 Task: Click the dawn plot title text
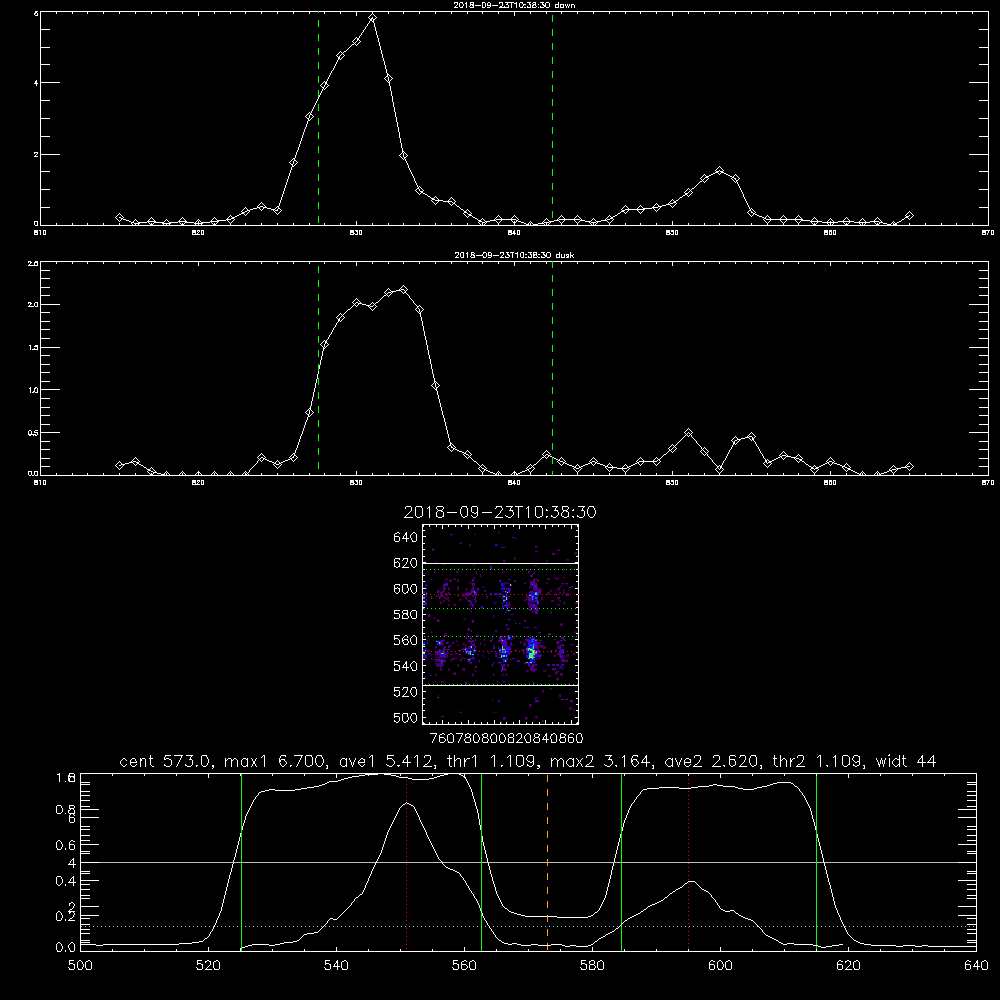click(514, 5)
